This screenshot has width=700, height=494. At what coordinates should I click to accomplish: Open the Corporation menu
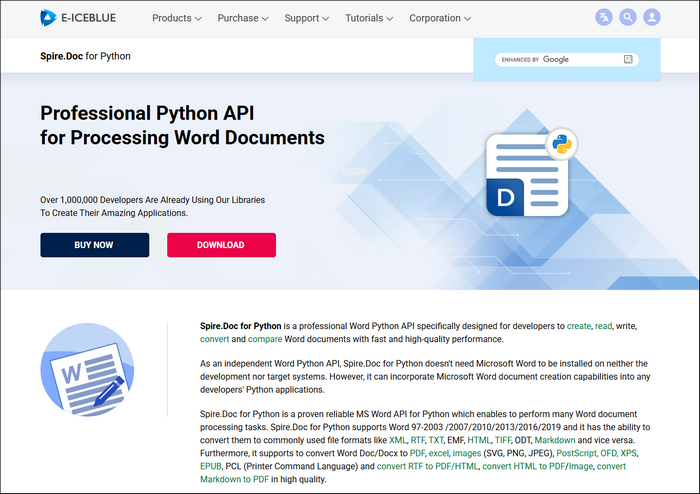[441, 18]
